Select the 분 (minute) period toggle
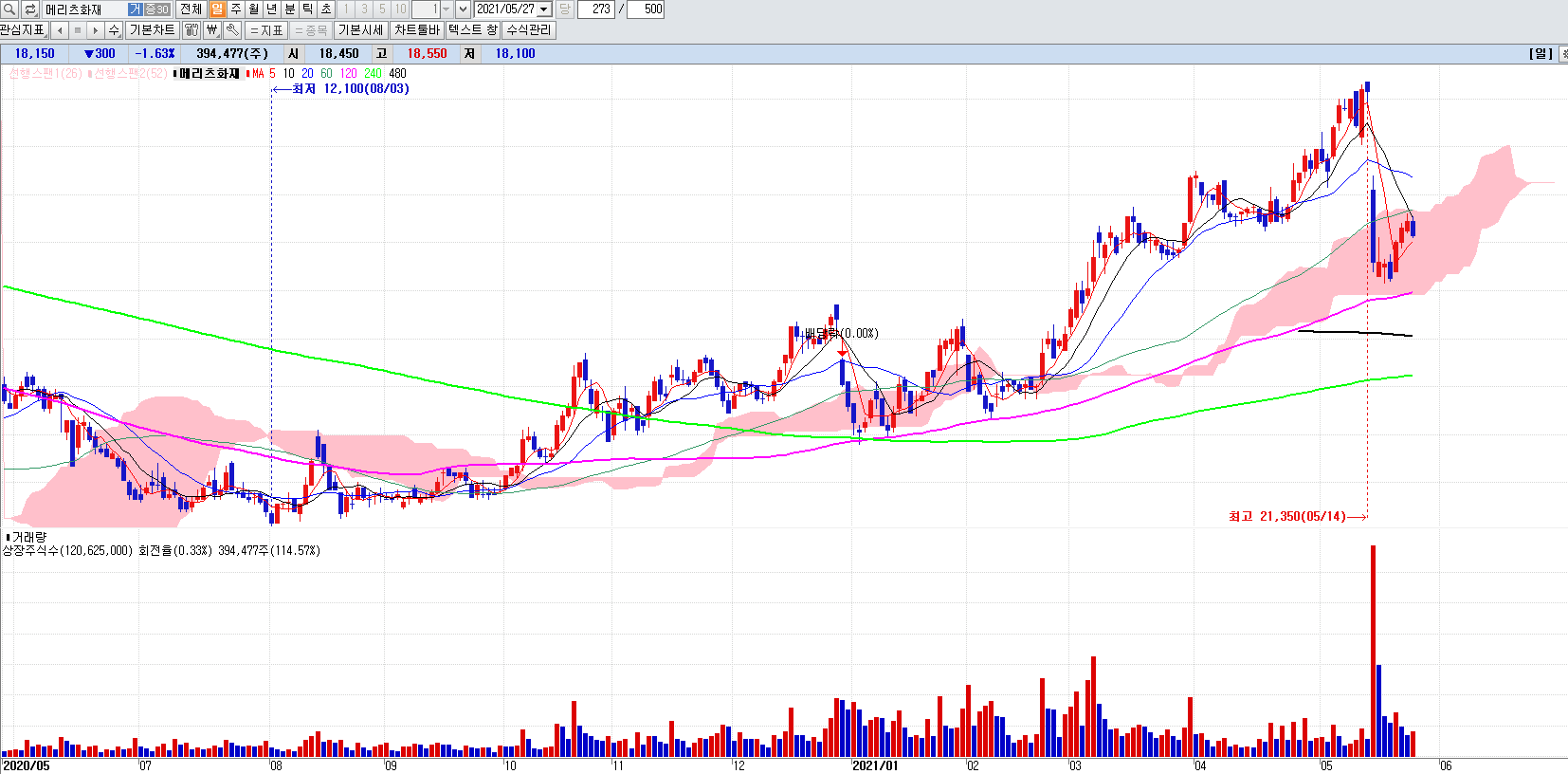This screenshot has width=1568, height=774. (290, 9)
